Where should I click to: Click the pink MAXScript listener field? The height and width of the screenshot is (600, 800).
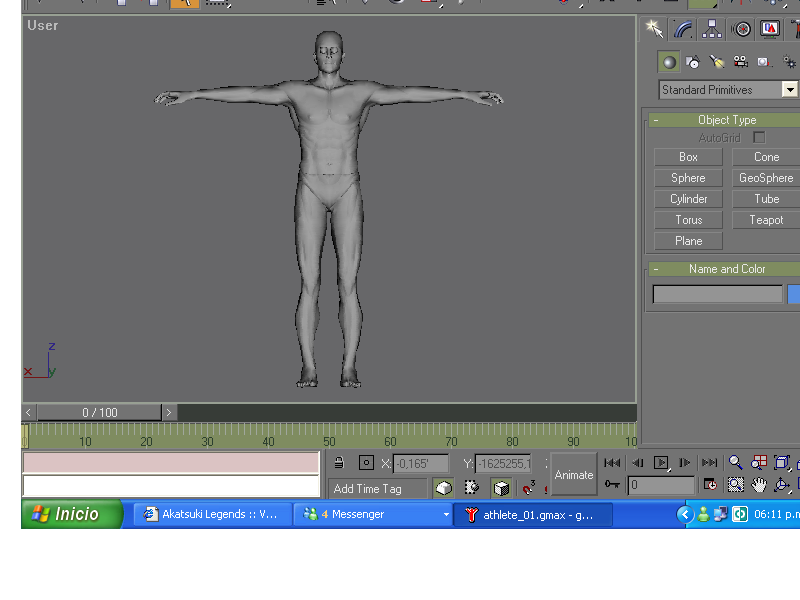[x=171, y=463]
